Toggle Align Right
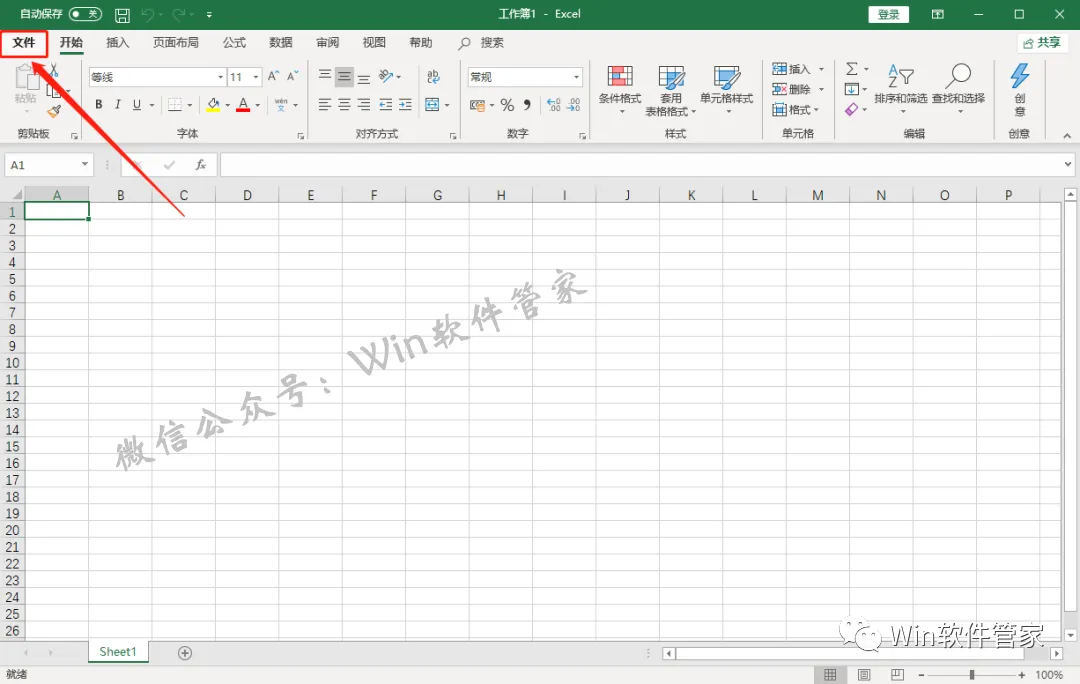Image resolution: width=1080 pixels, height=684 pixels. (364, 105)
